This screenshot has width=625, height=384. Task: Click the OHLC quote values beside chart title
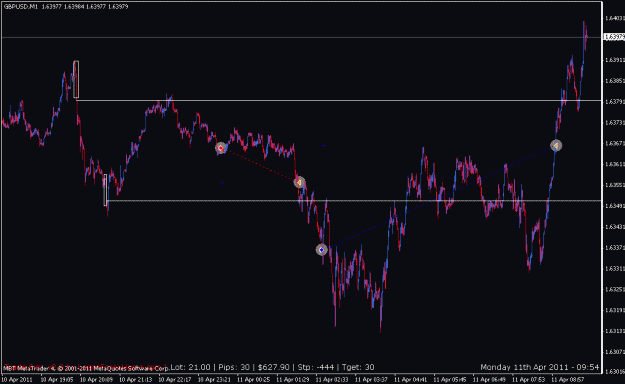click(x=85, y=6)
